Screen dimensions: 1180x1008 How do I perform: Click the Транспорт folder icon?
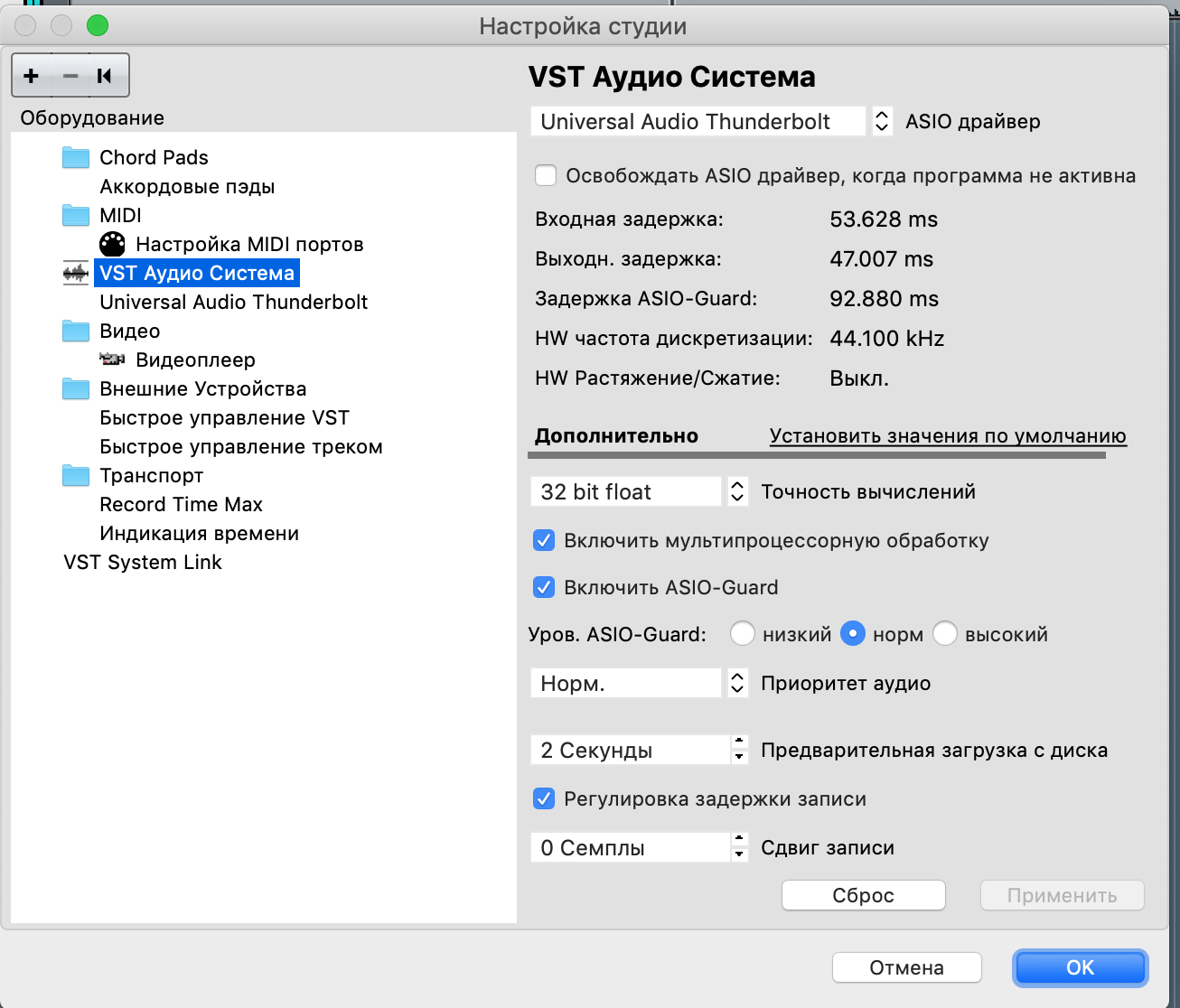coord(76,475)
